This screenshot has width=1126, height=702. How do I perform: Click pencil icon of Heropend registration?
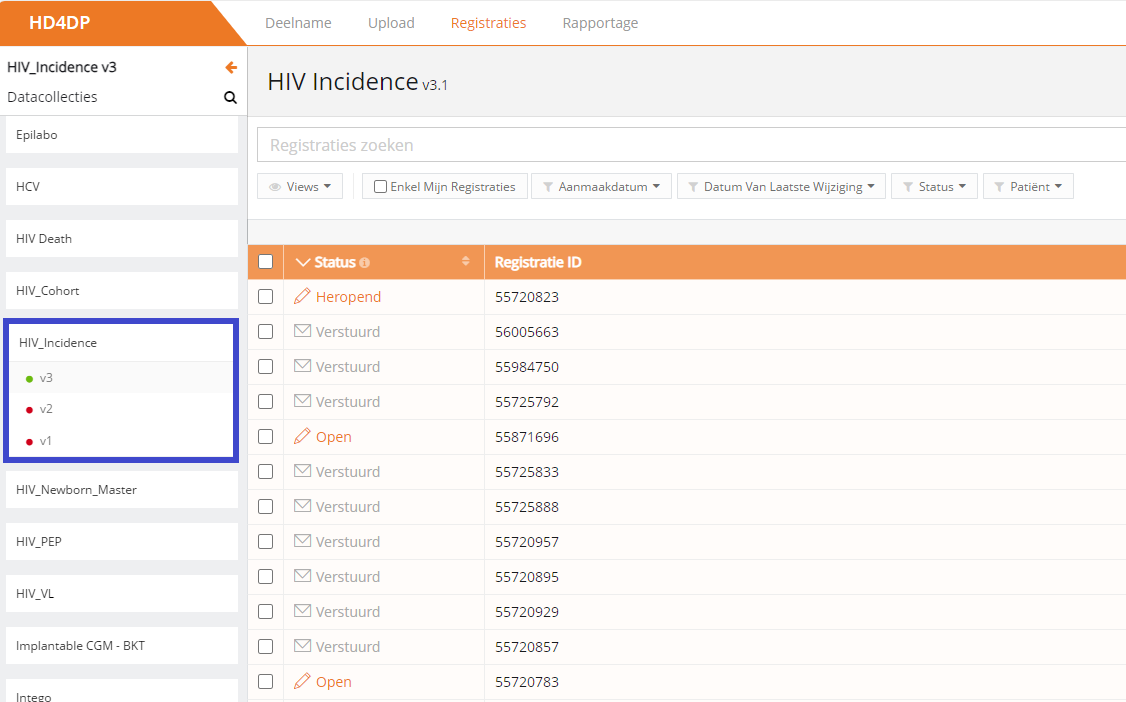[302, 297]
